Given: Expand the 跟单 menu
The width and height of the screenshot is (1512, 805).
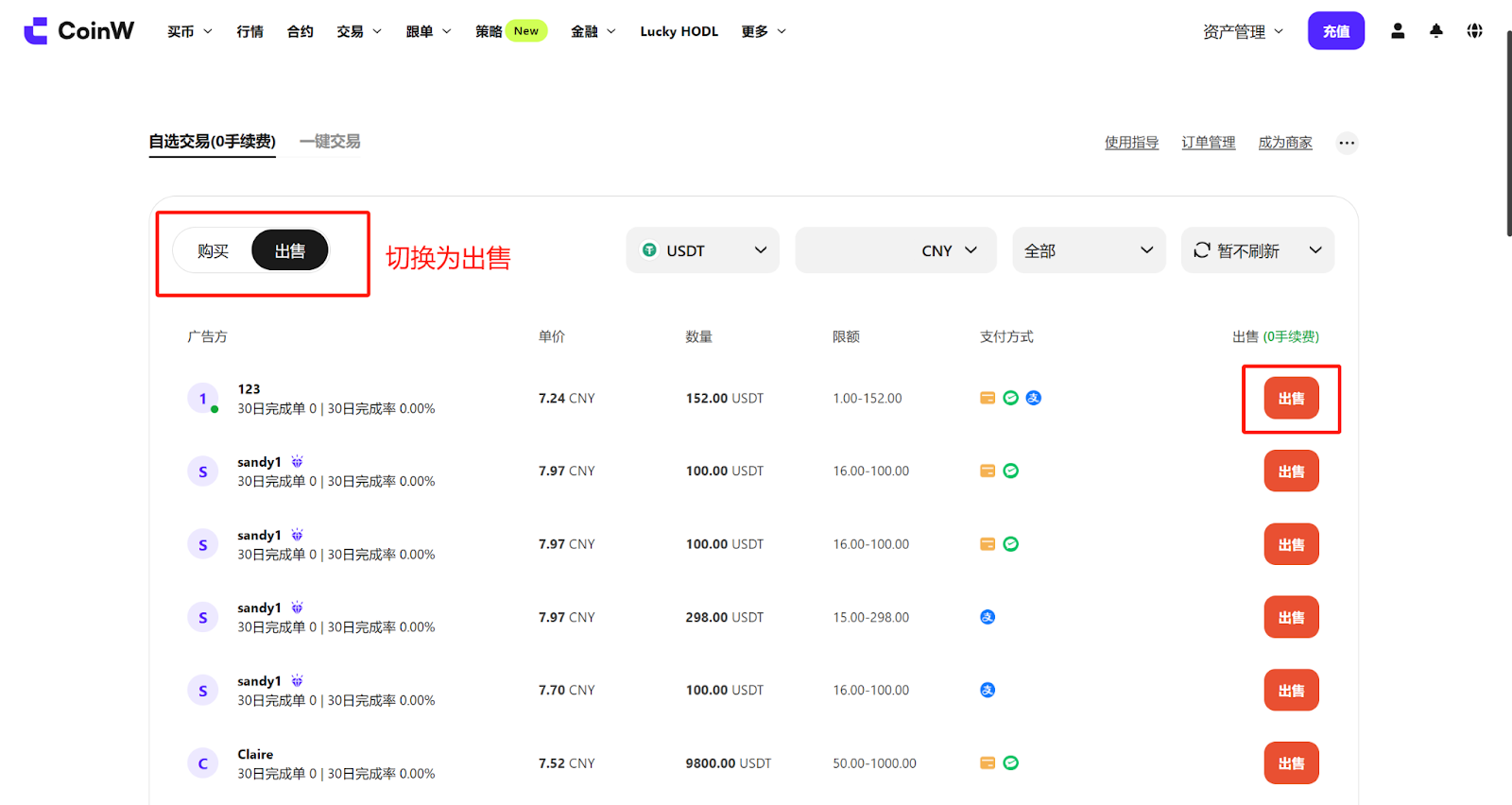Looking at the screenshot, I should 428,31.
